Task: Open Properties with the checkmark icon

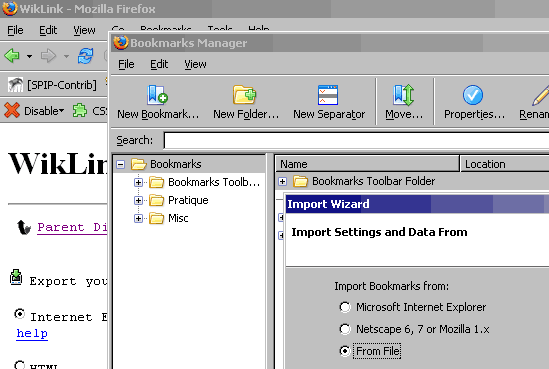Action: point(473,95)
